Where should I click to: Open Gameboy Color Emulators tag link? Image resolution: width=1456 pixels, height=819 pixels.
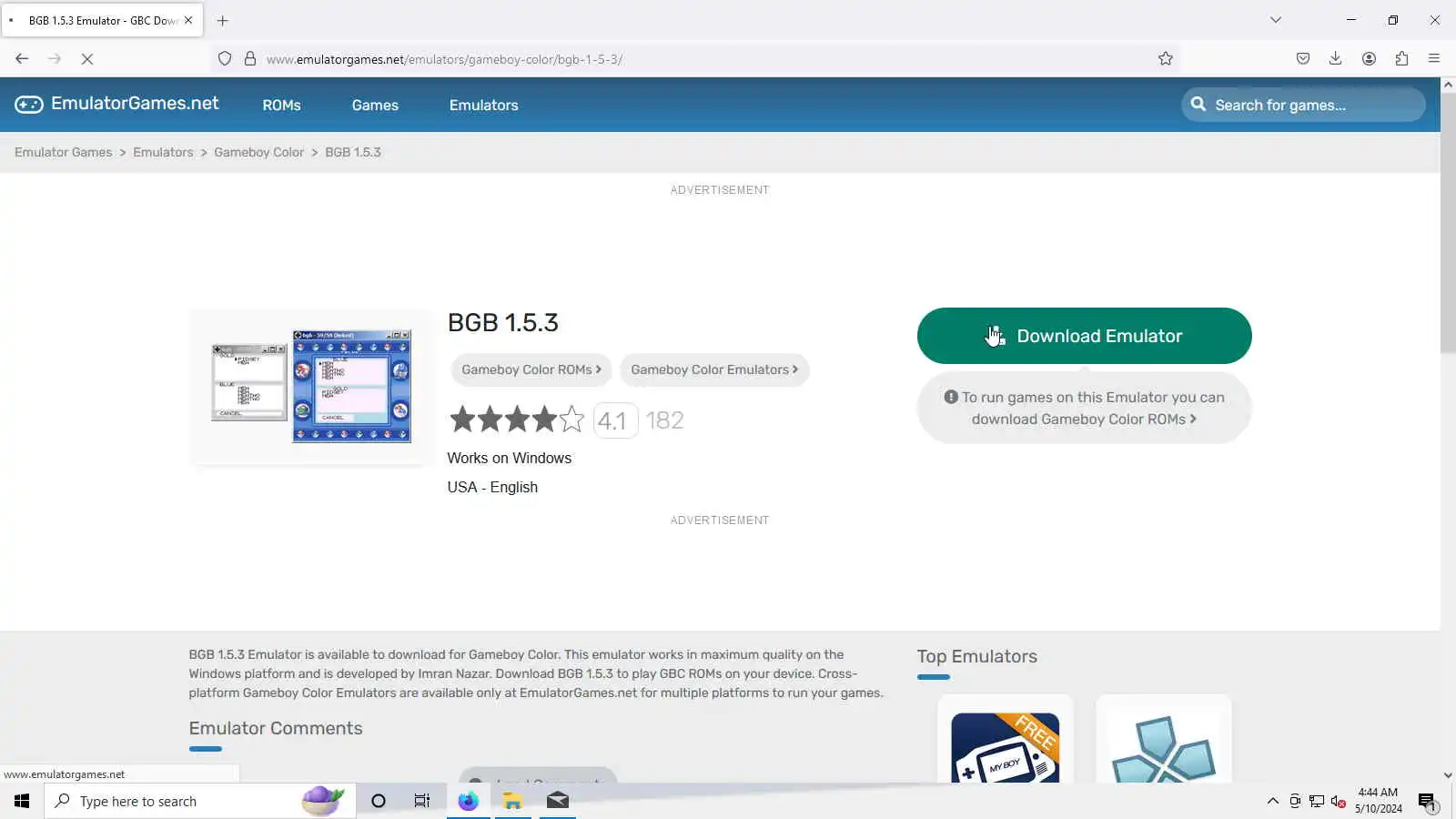click(714, 369)
